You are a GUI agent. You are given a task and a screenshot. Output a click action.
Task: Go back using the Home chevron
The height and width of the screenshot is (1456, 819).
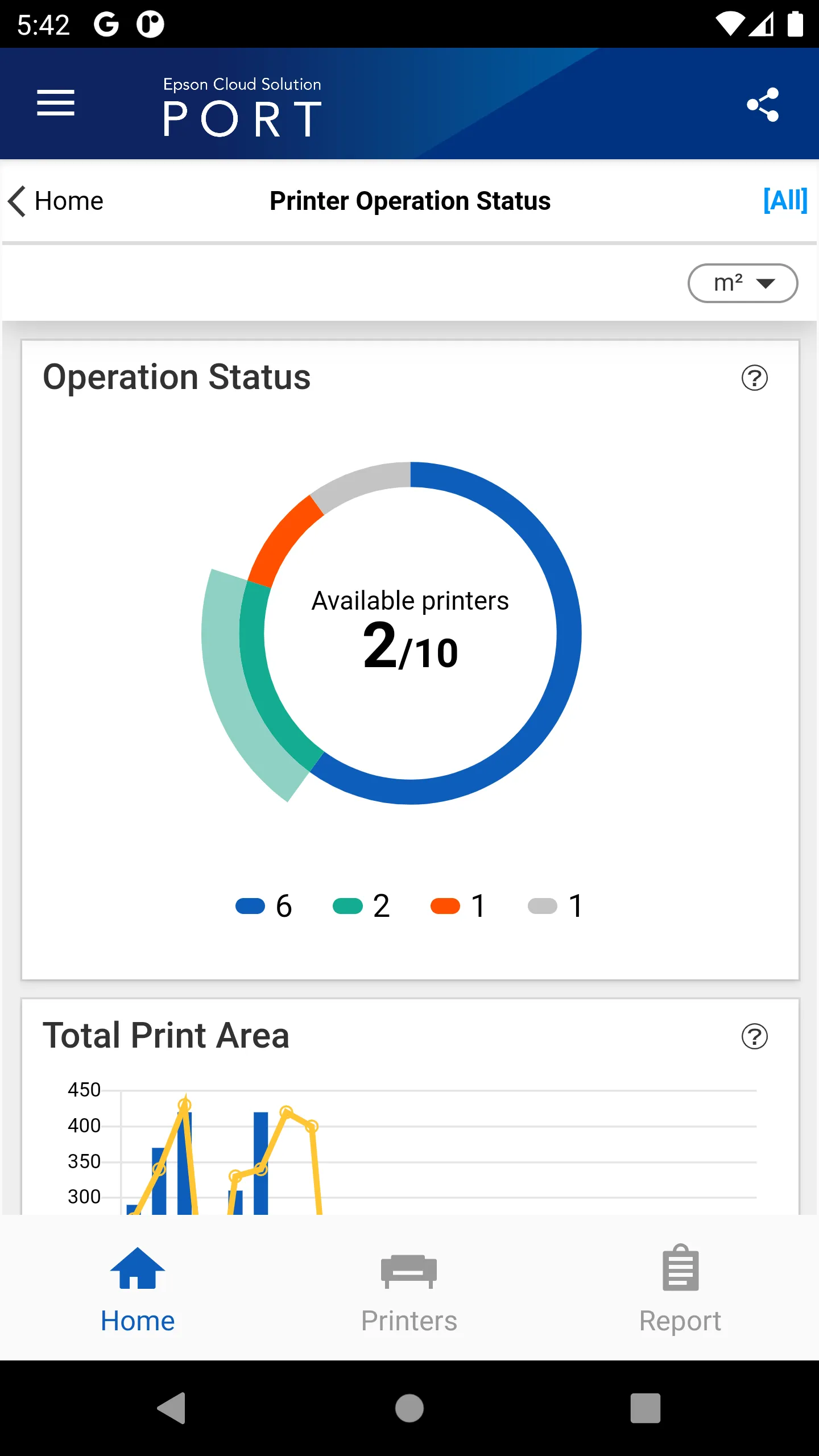(56, 201)
